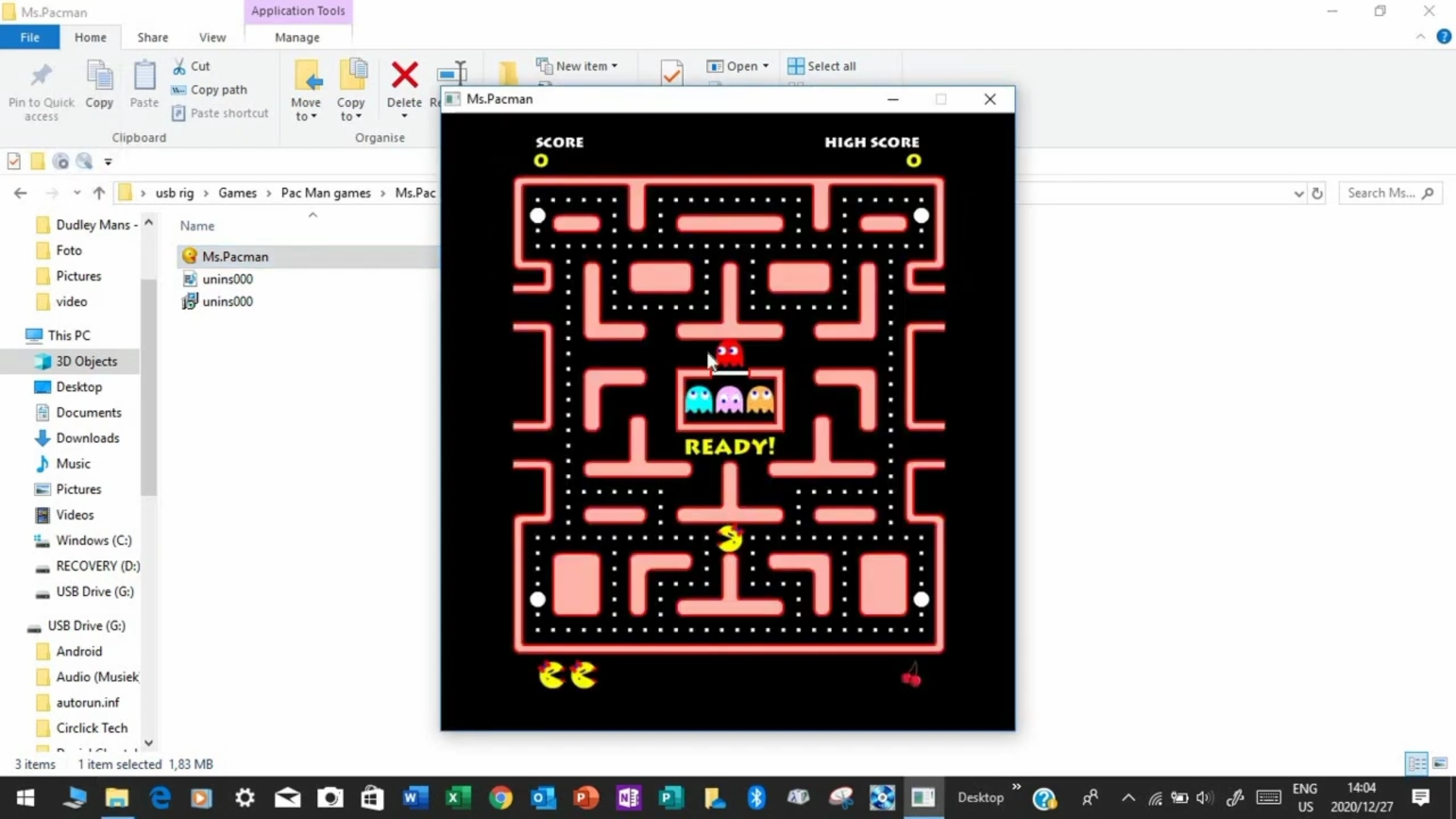Open the notification Action Center icon

1421,798
